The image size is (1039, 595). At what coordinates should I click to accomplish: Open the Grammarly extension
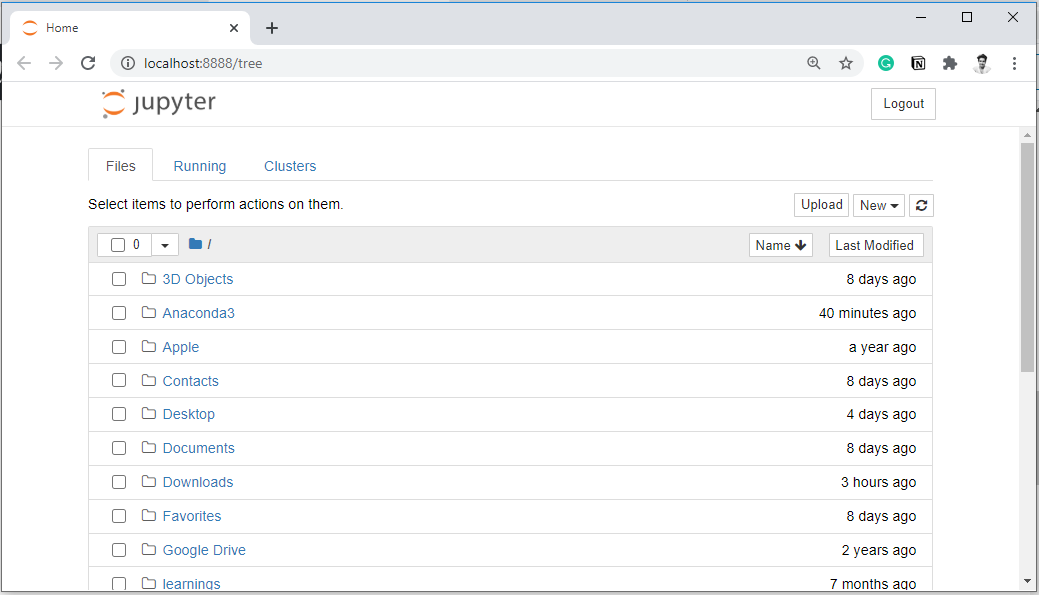(886, 63)
